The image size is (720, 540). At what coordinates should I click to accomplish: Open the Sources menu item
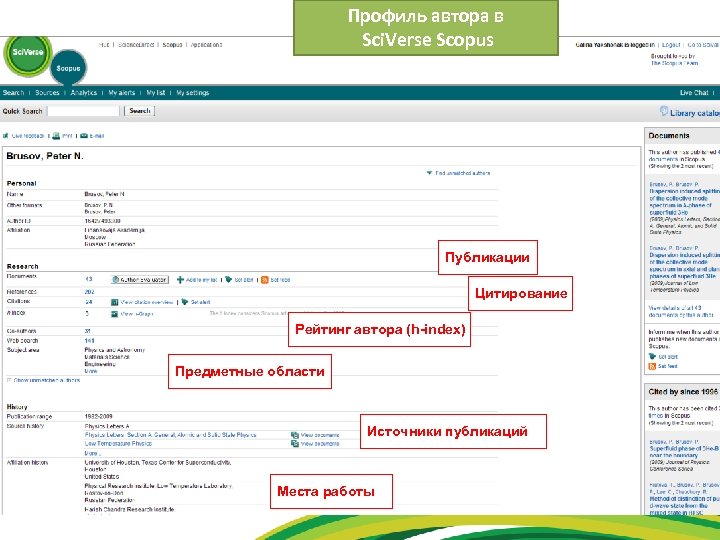tap(47, 93)
